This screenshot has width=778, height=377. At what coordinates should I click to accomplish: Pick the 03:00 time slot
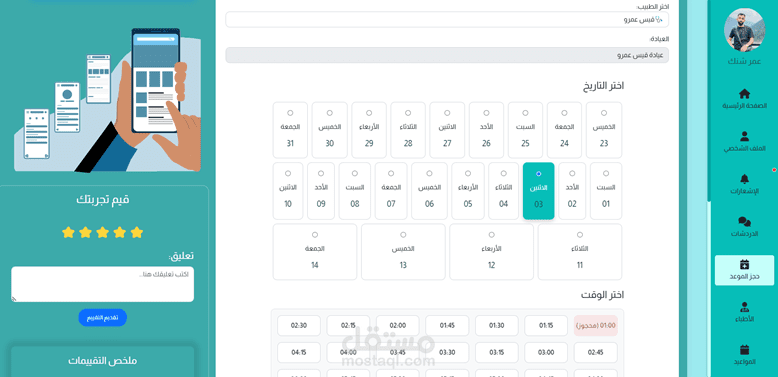pos(546,353)
